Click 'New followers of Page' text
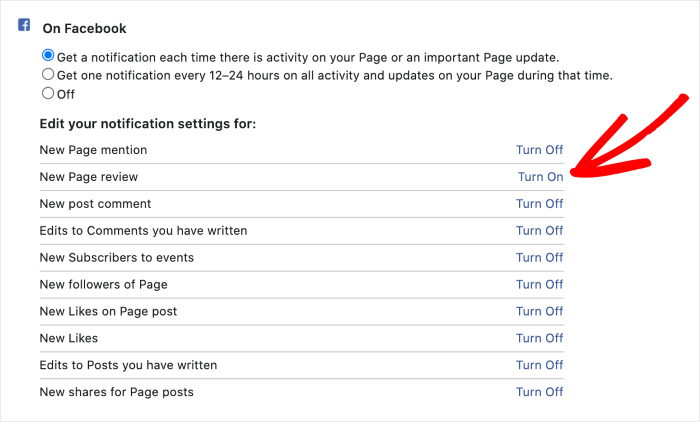This screenshot has height=422, width=700. [104, 284]
